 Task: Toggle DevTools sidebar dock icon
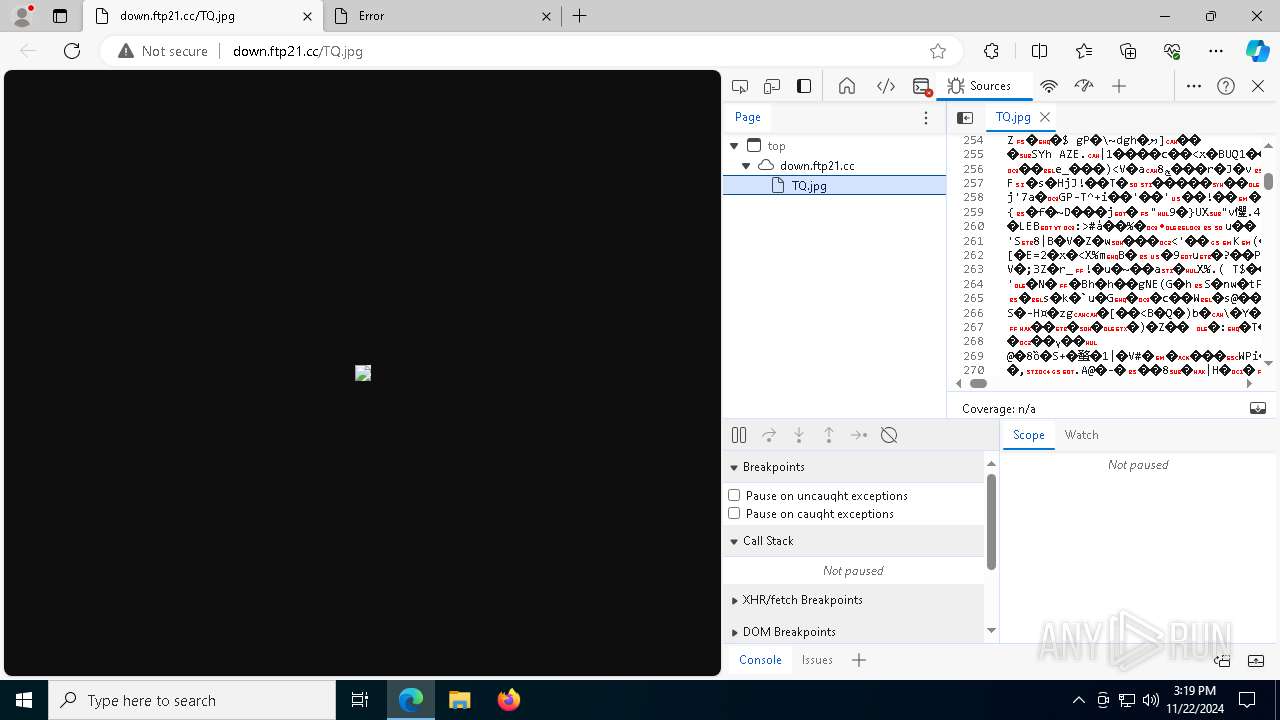[804, 86]
